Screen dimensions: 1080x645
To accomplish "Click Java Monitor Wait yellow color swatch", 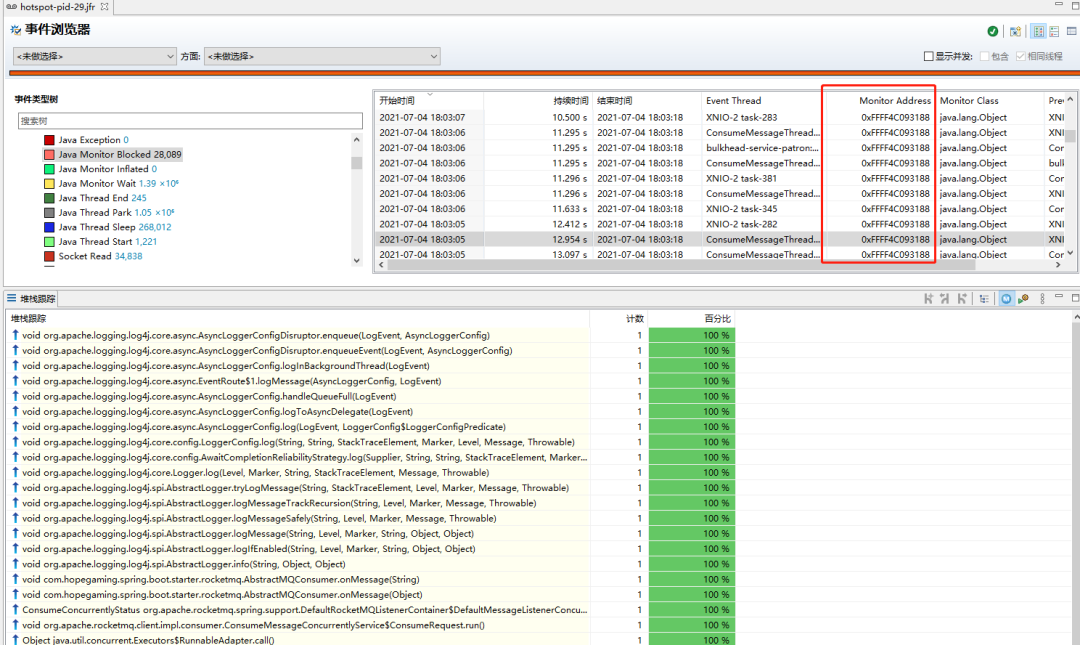I will click(50, 183).
